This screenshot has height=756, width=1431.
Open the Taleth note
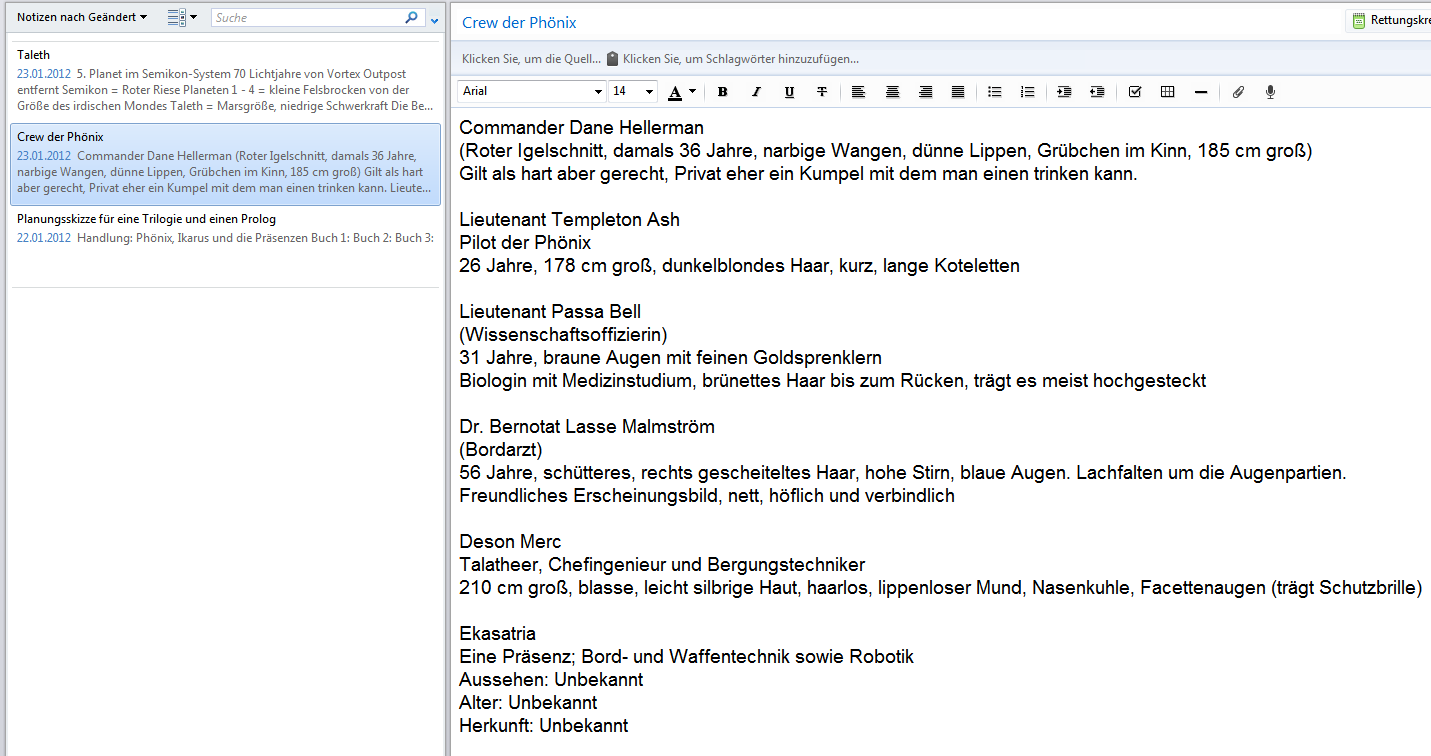(225, 80)
